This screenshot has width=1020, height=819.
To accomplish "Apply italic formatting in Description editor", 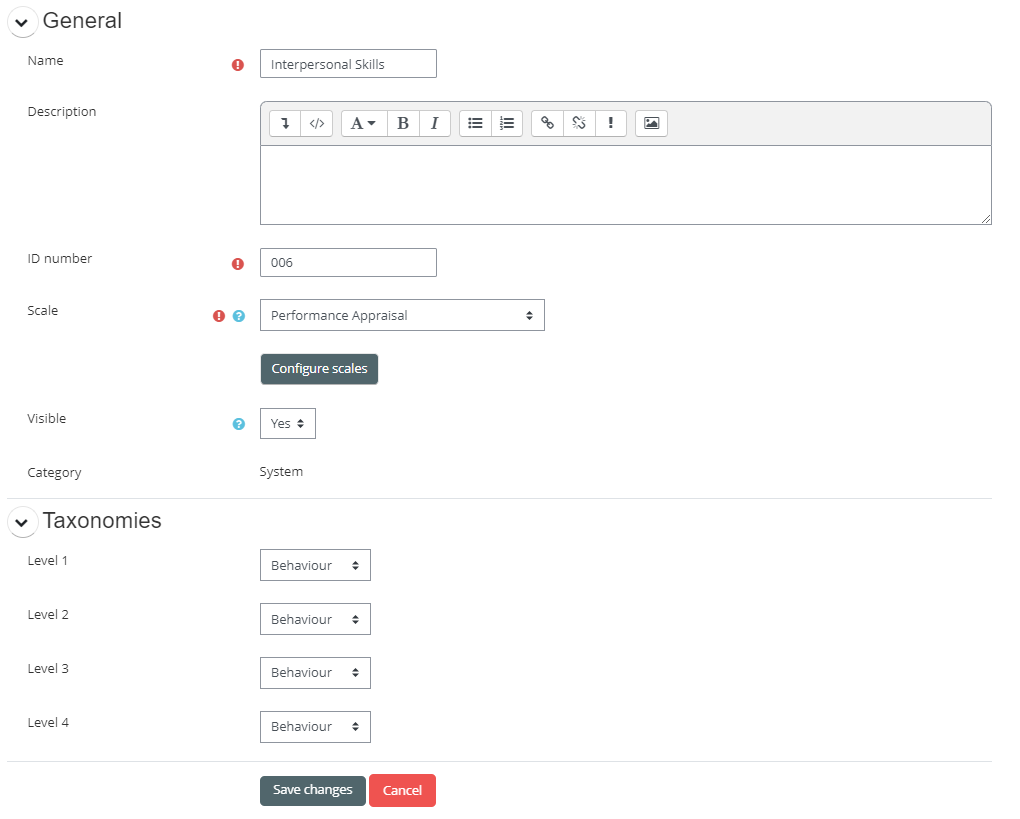I will pos(434,123).
